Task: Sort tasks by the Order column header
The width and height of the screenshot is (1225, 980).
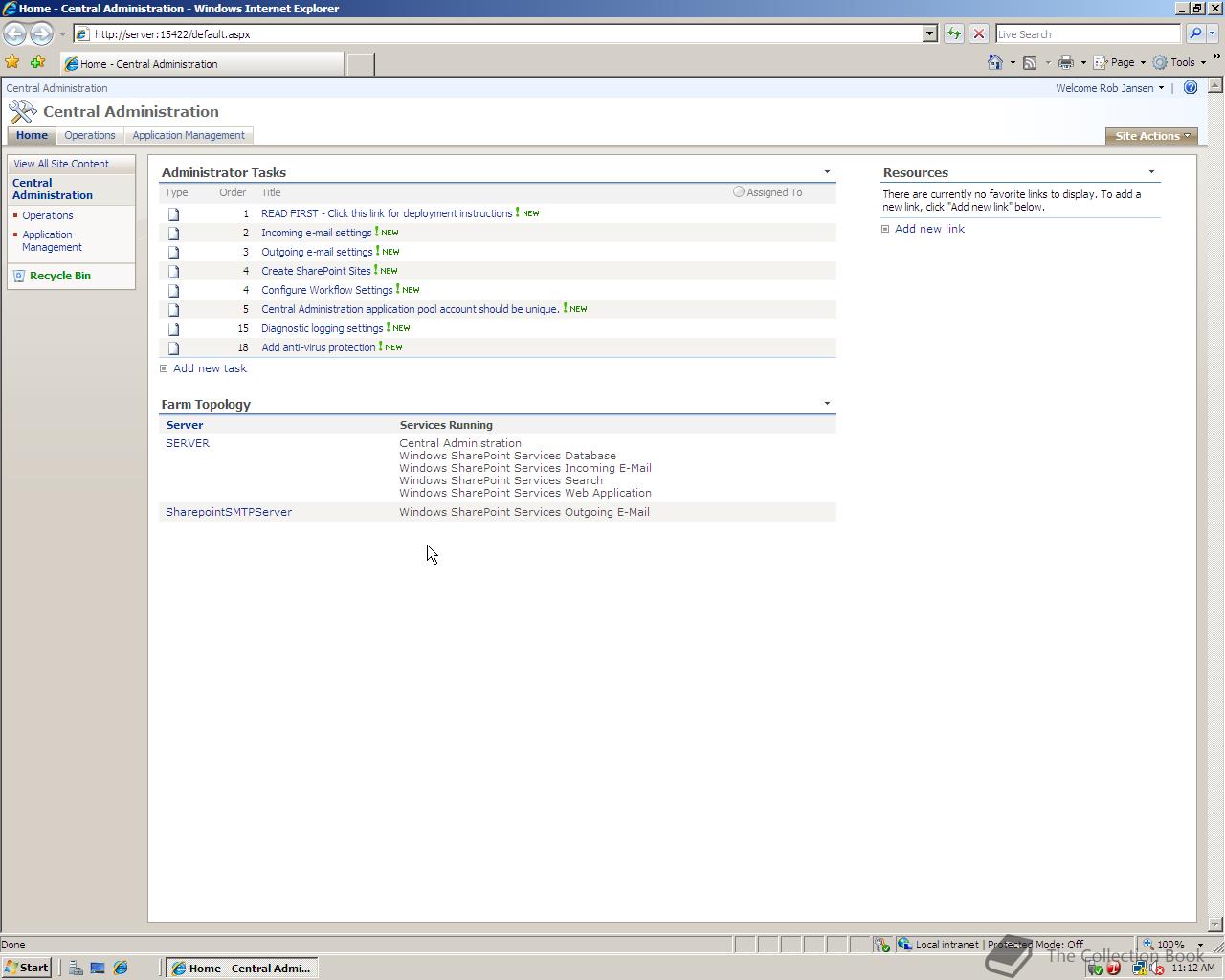Action: click(x=233, y=192)
